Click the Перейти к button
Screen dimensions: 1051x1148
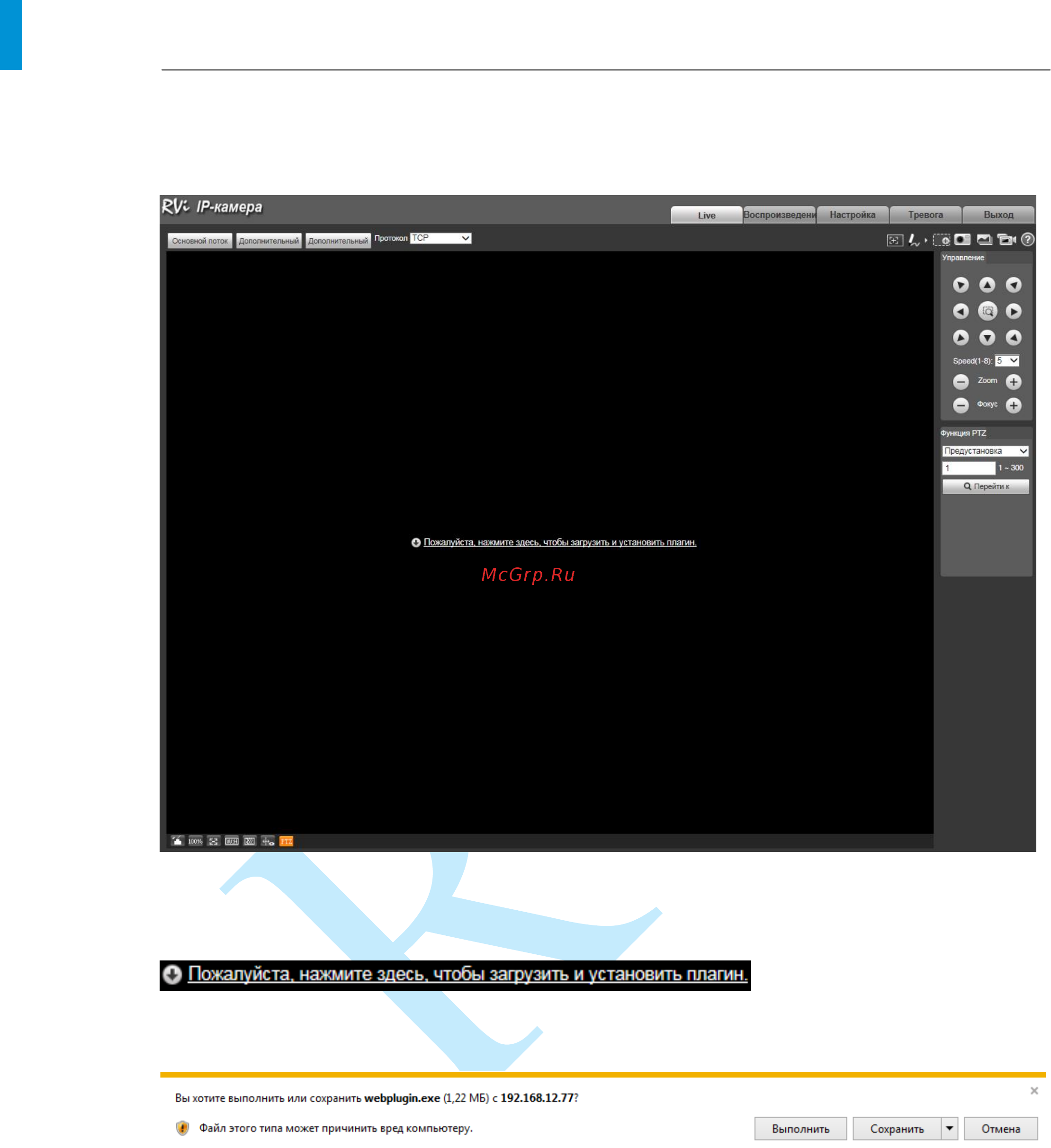pyautogui.click(x=985, y=486)
